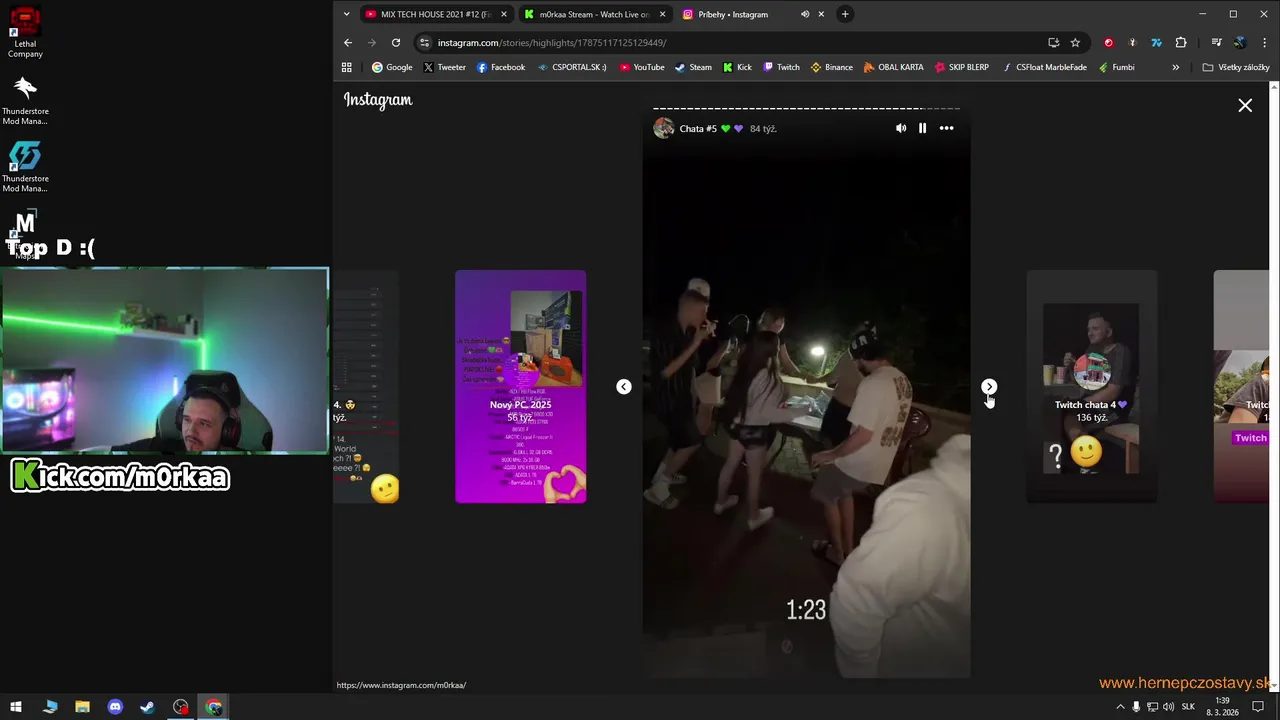Bookmark this page with the star
Viewport: 1280px width, 720px height.
point(1075,42)
